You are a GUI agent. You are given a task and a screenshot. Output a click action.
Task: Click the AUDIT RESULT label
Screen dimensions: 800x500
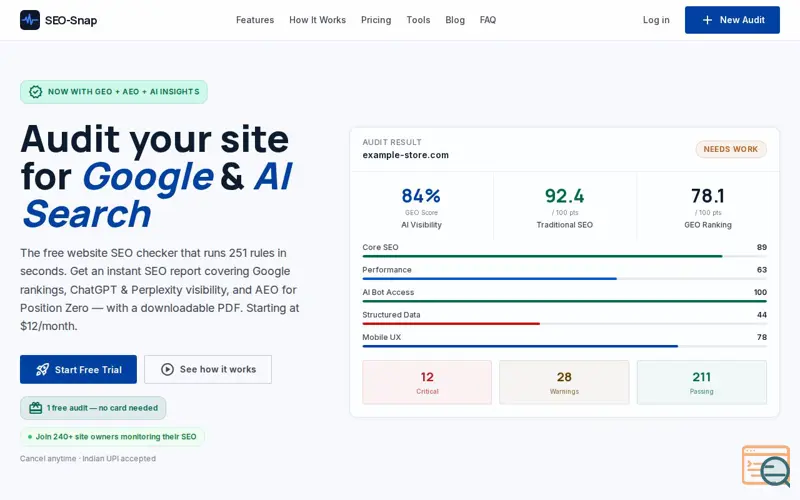392,142
